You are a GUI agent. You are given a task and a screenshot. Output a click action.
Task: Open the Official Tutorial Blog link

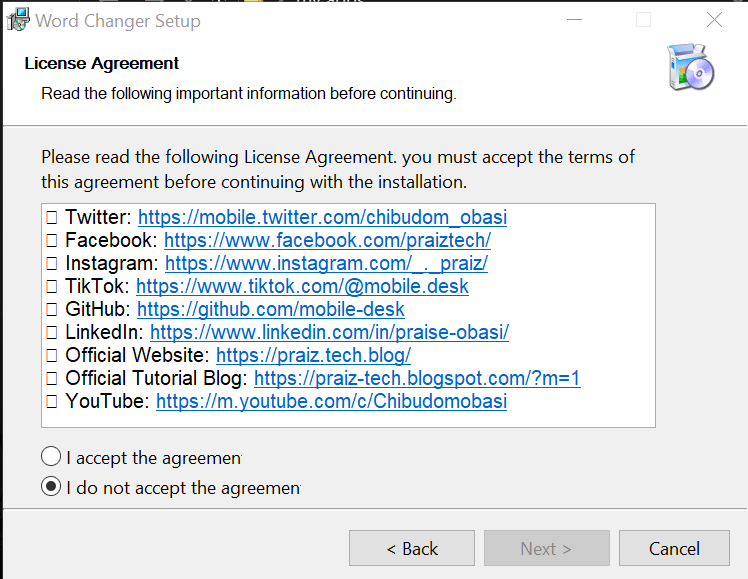(x=417, y=378)
